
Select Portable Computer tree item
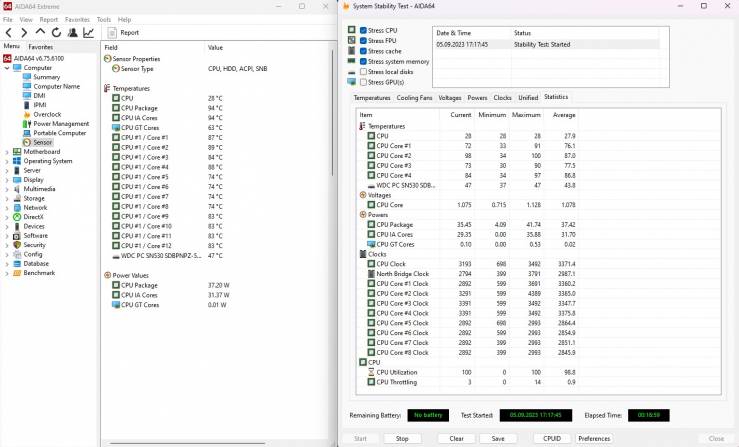click(59, 133)
